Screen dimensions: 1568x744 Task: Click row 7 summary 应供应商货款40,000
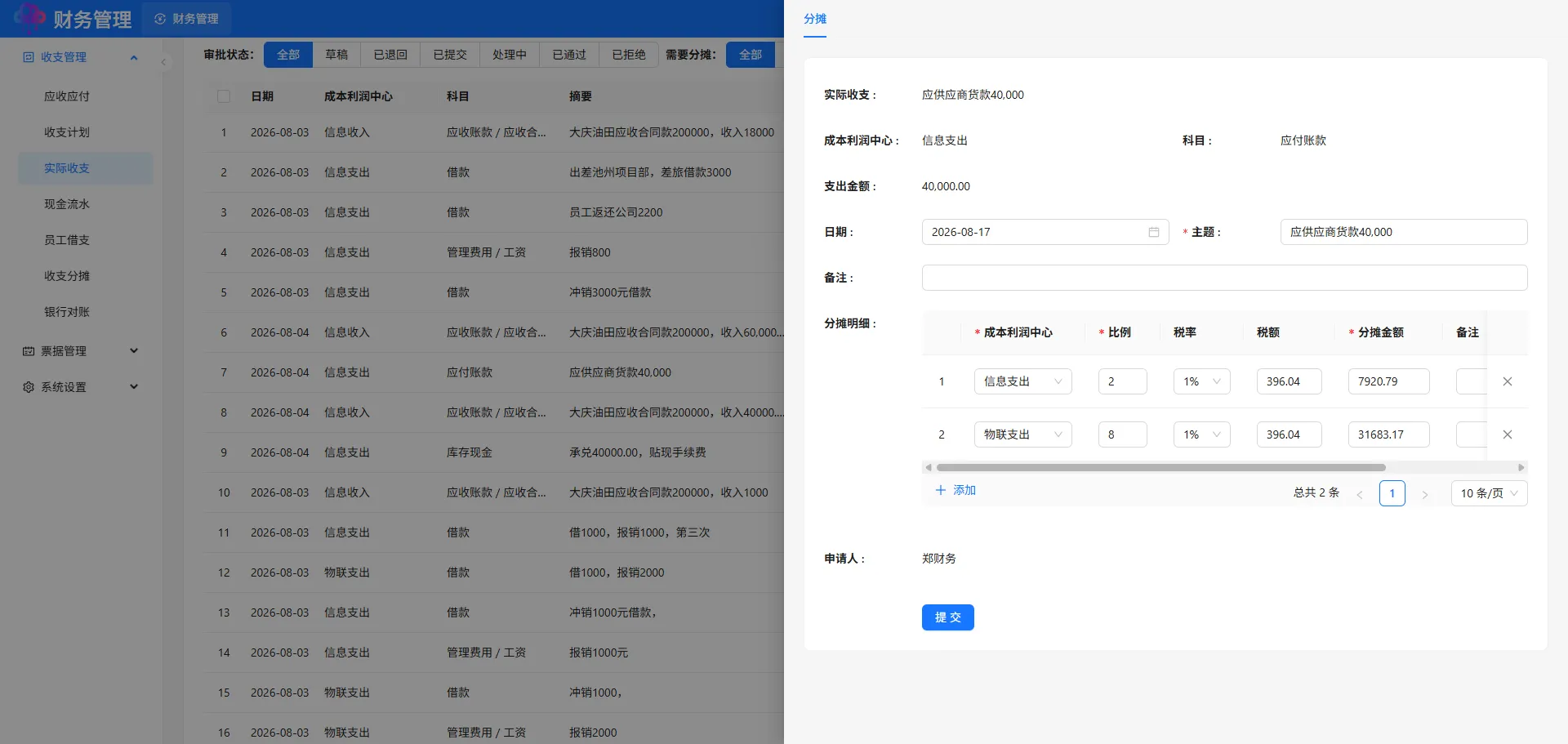pyautogui.click(x=620, y=372)
